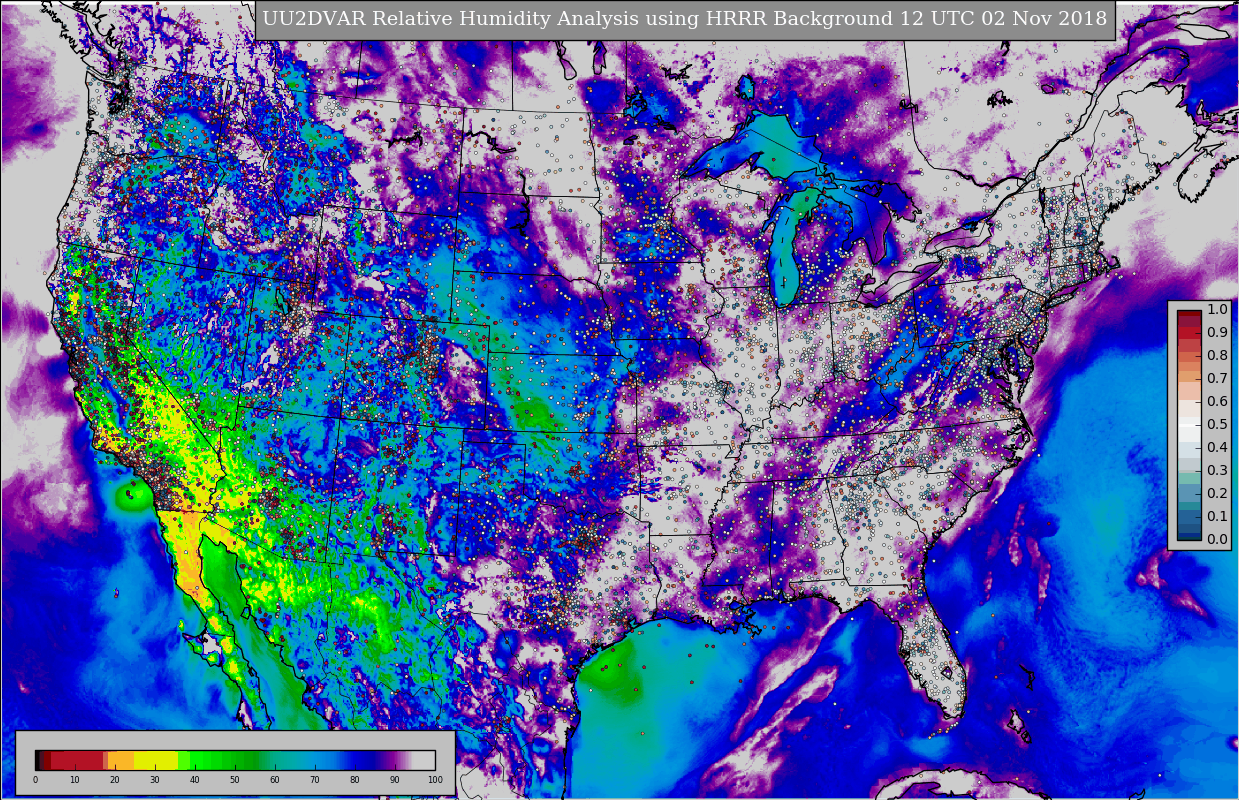Click the 20 label on humidity colorbar
The width and height of the screenshot is (1239, 800).
(115, 780)
